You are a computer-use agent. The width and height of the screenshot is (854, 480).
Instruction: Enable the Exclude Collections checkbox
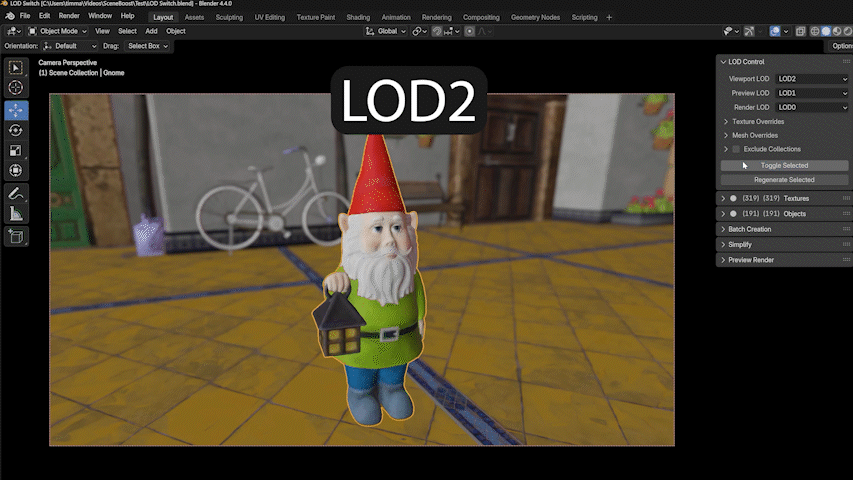[x=736, y=149]
